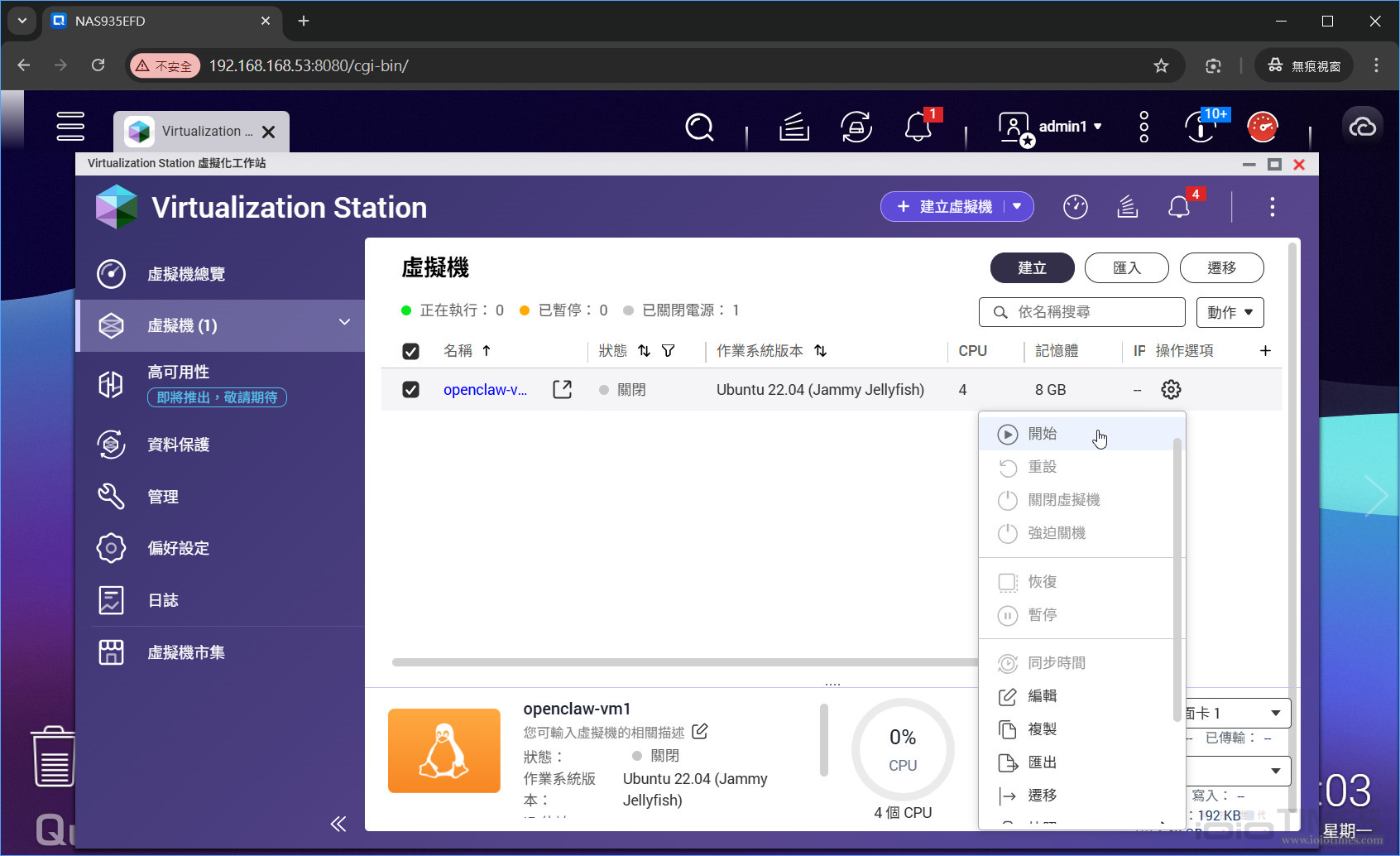
Task: Open VM console via external link icon
Action: 562,389
